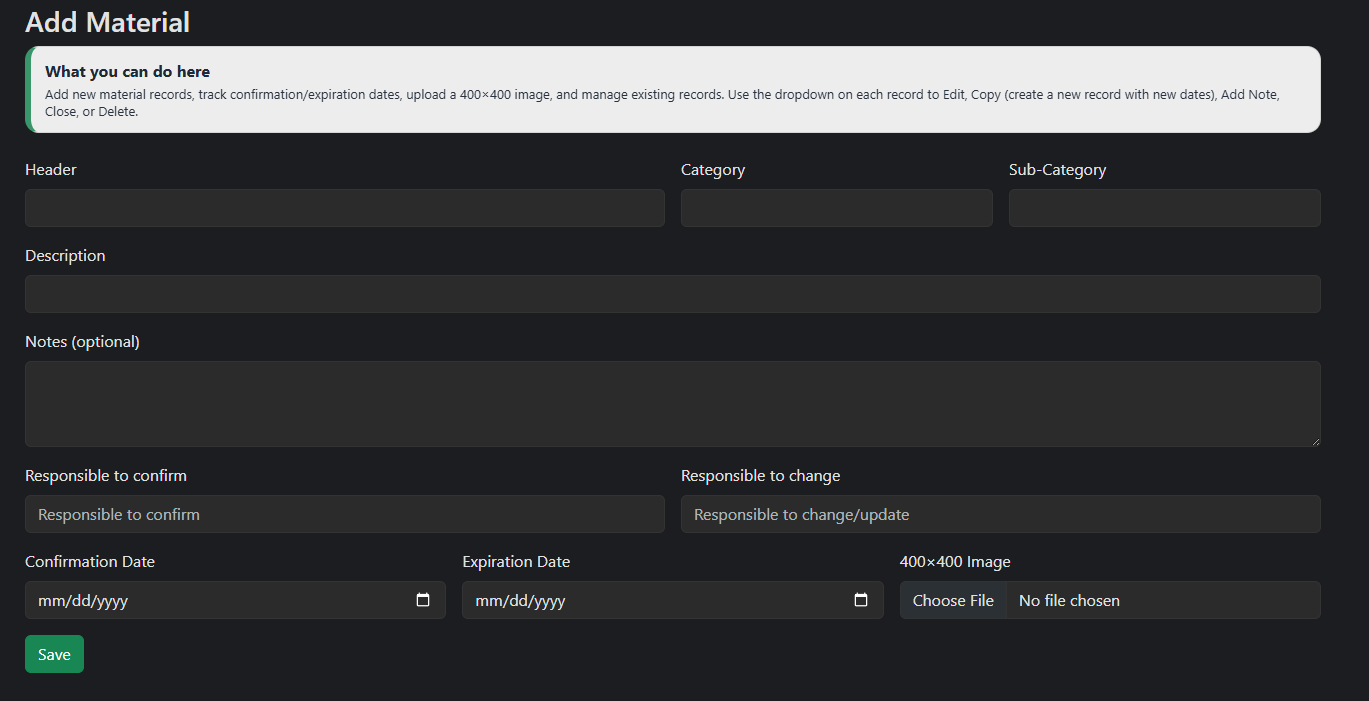Image resolution: width=1369 pixels, height=701 pixels.
Task: Click into the Category input box
Action: point(836,208)
